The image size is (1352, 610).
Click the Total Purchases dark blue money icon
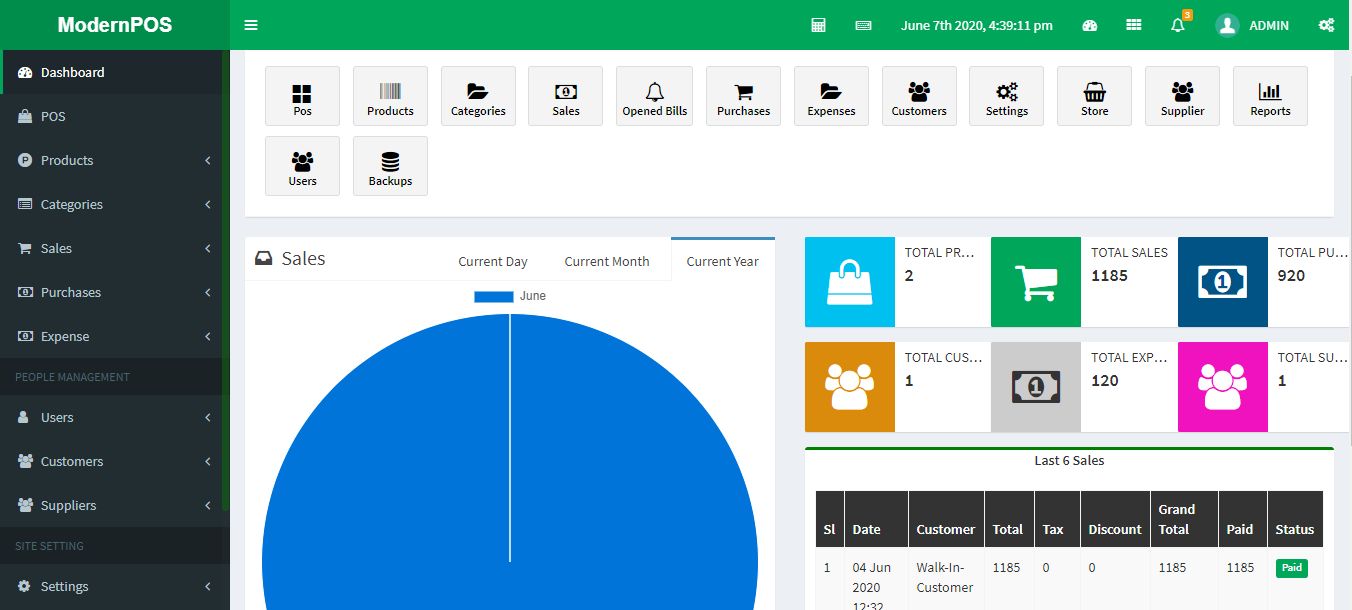click(1223, 282)
